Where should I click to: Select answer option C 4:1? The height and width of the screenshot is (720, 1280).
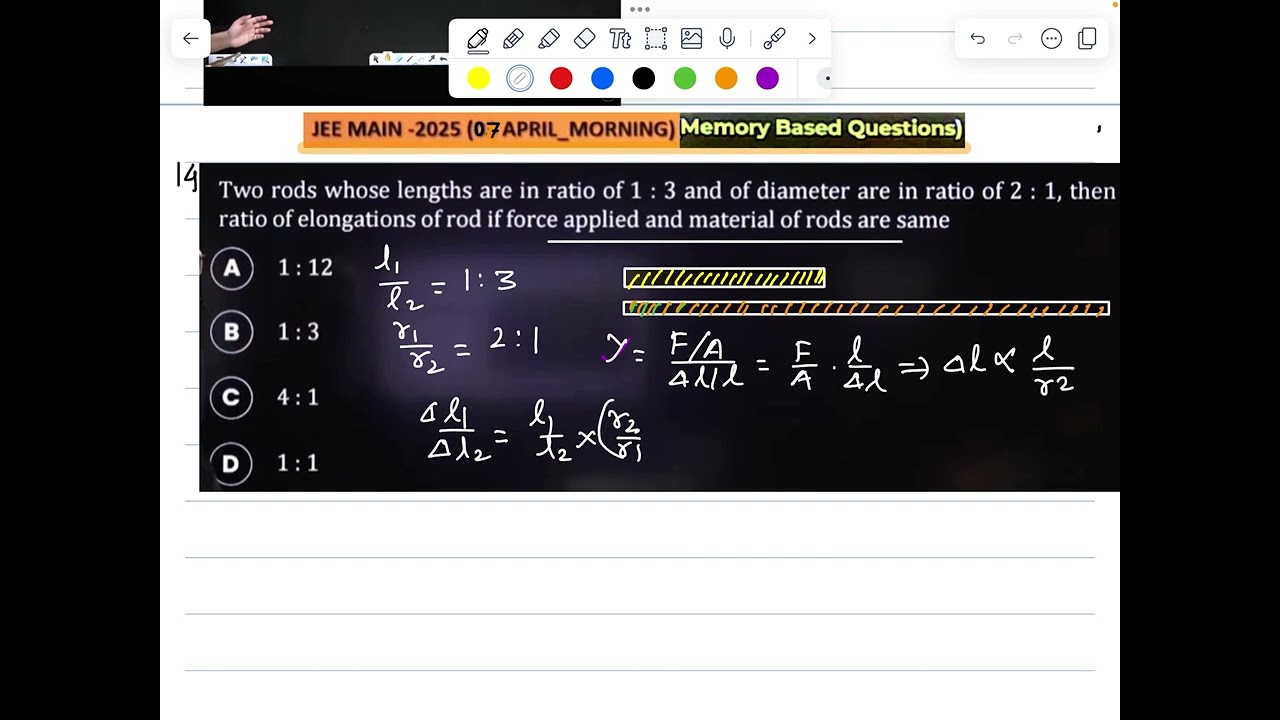click(266, 397)
